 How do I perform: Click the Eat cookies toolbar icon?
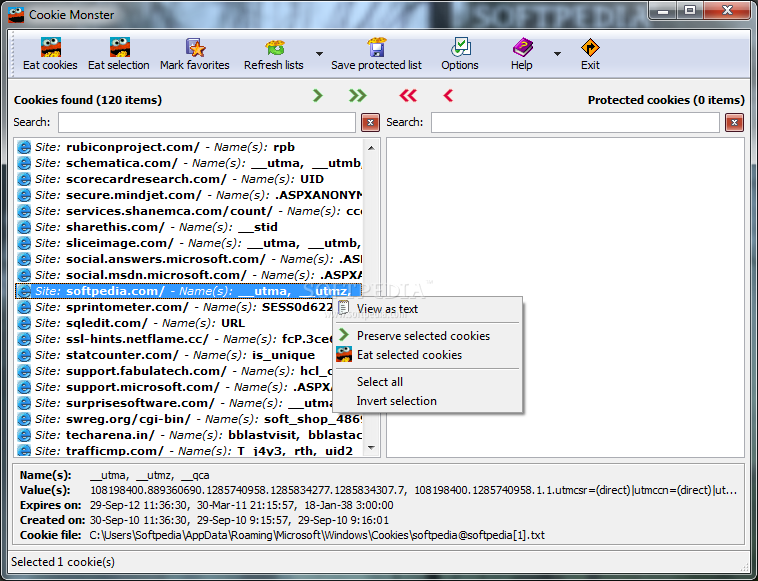tap(50, 47)
